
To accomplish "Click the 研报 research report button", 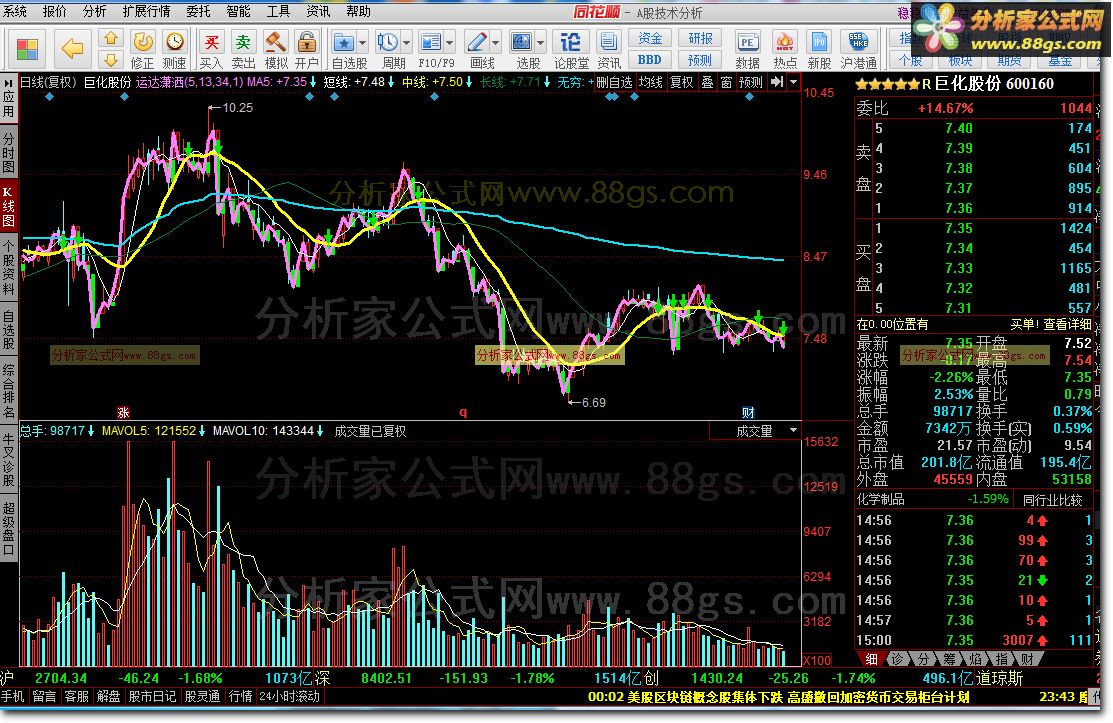I will coord(700,38).
